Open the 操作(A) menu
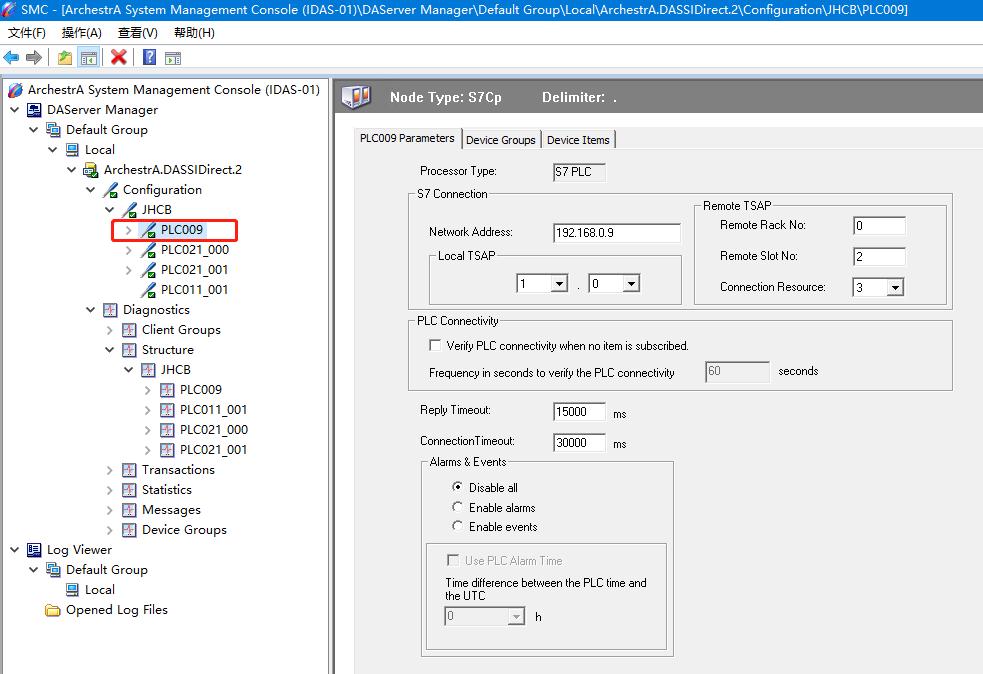Image resolution: width=983 pixels, height=674 pixels. [81, 33]
